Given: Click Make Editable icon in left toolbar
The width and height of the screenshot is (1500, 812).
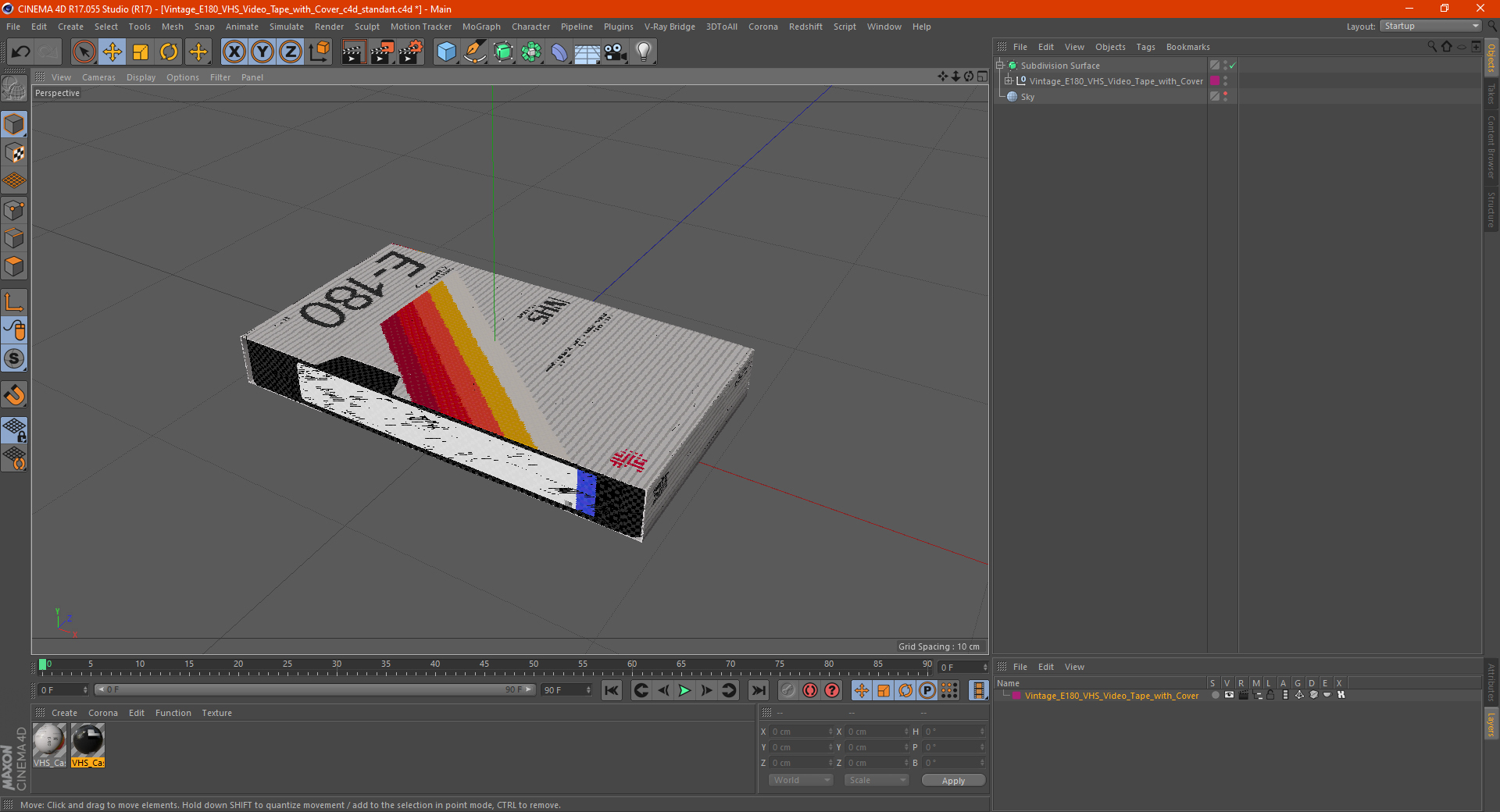Looking at the screenshot, I should (14, 89).
